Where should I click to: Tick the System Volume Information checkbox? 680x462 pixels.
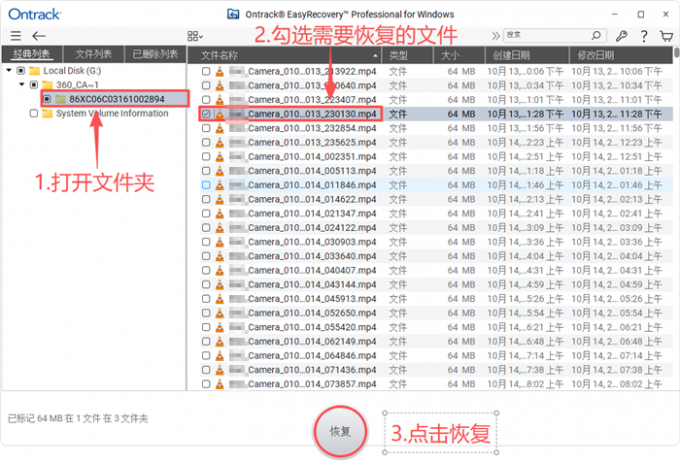tap(34, 114)
